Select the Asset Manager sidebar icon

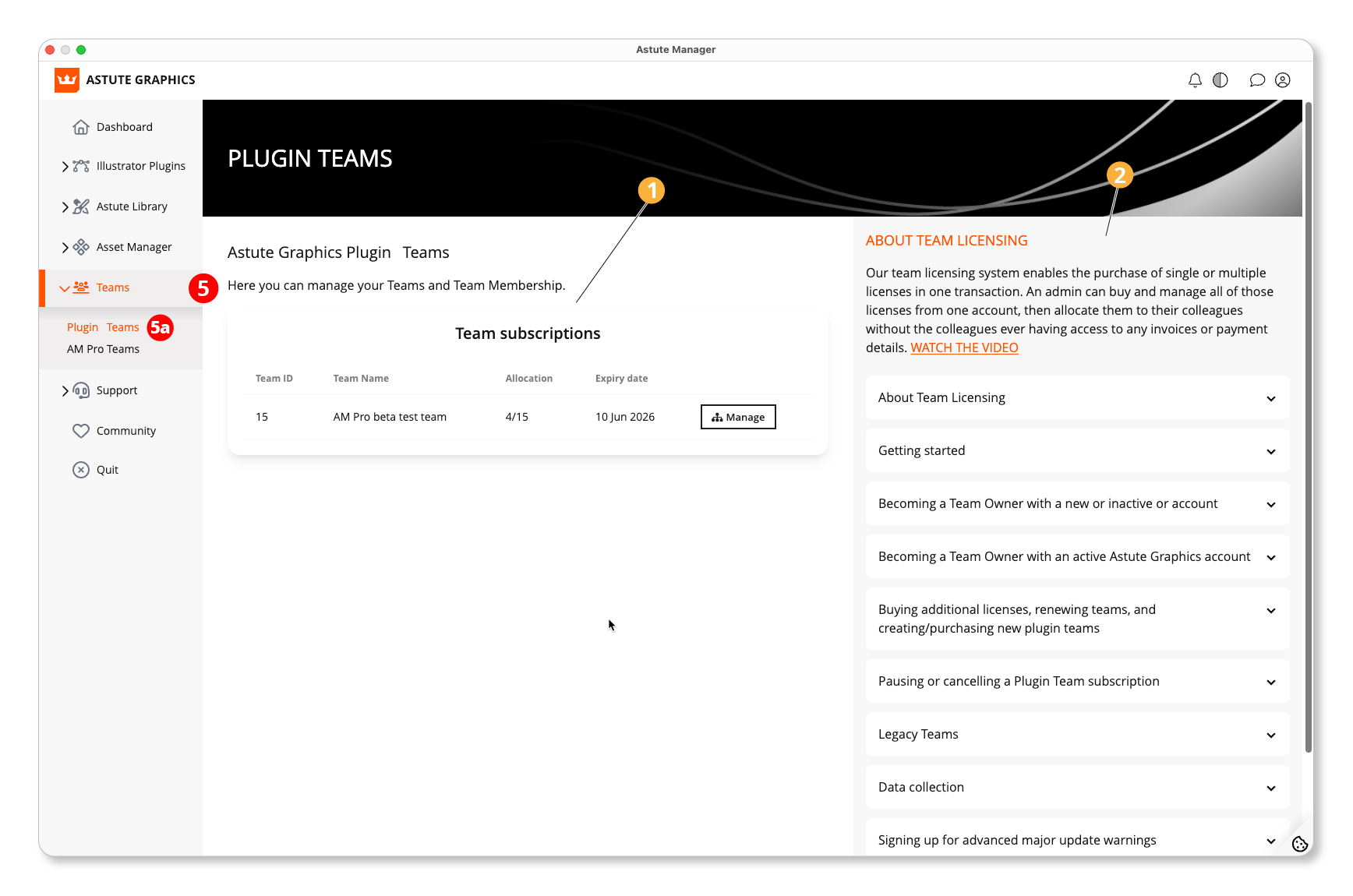coord(82,246)
